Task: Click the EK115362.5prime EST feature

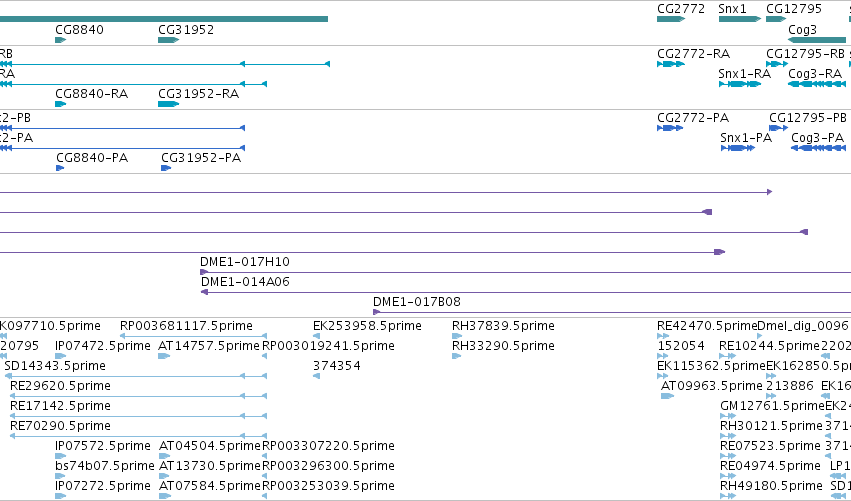Action: 662,377
